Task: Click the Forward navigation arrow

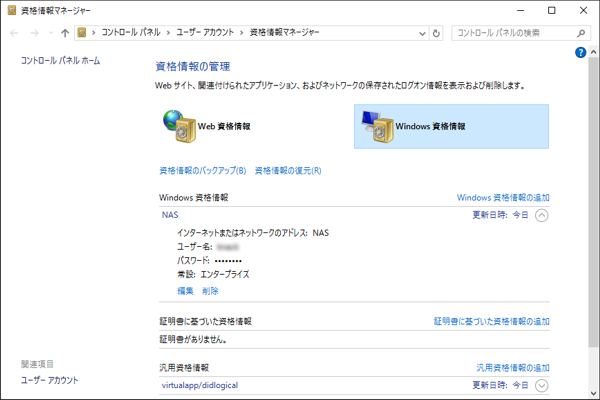Action: tap(34, 33)
